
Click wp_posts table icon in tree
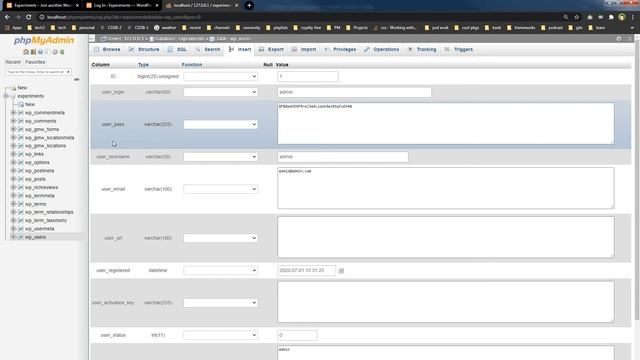click(20, 179)
